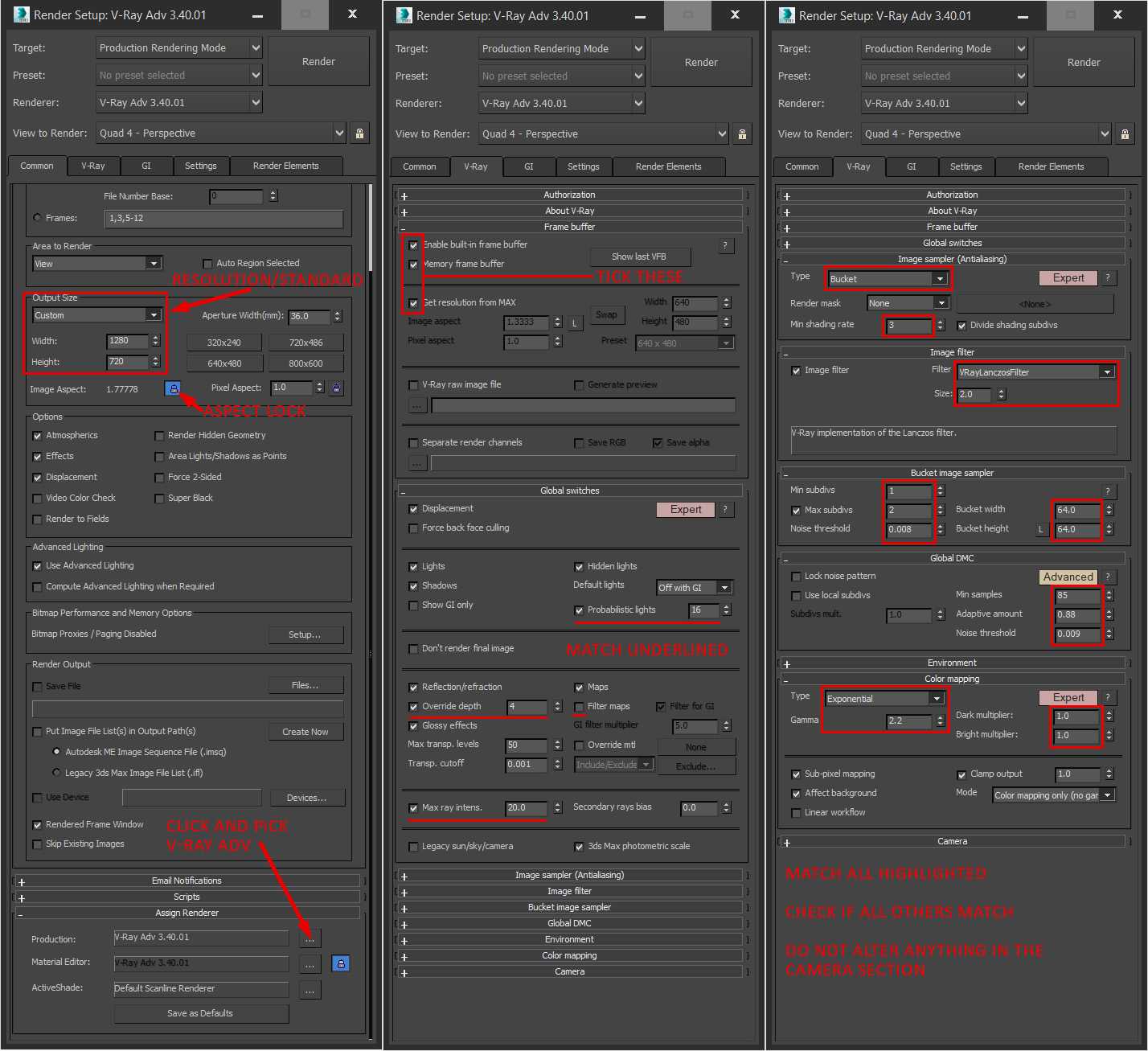The image size is (1148, 1051).
Task: Open the Target dropdown in left window
Action: pos(178,48)
